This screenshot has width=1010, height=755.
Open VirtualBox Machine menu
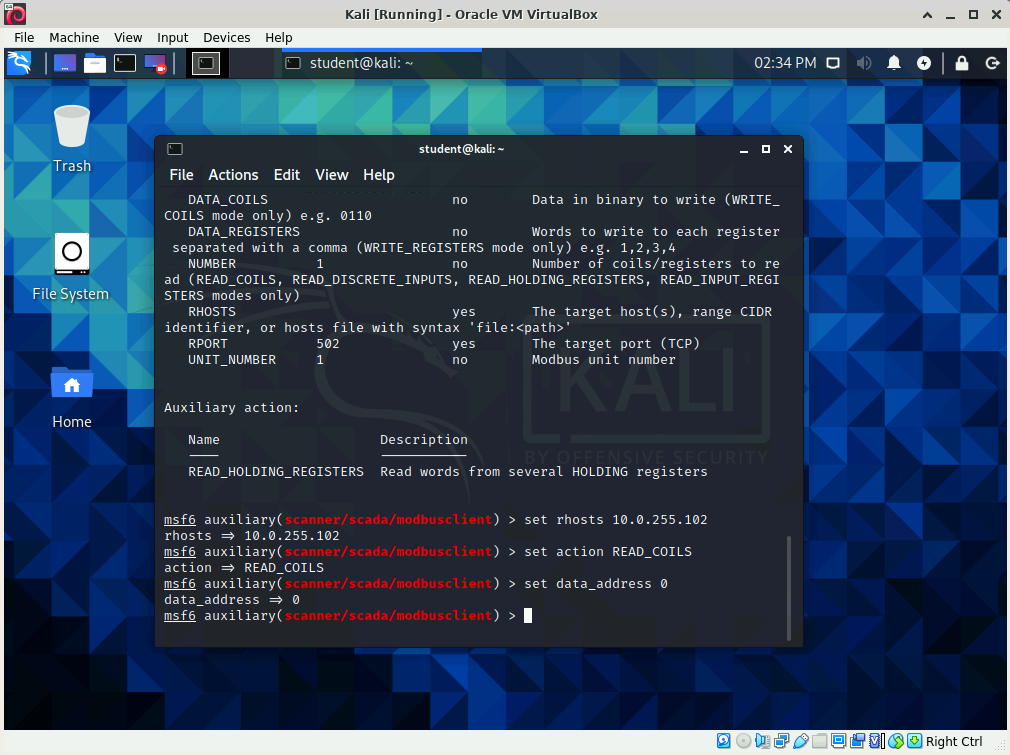point(74,37)
